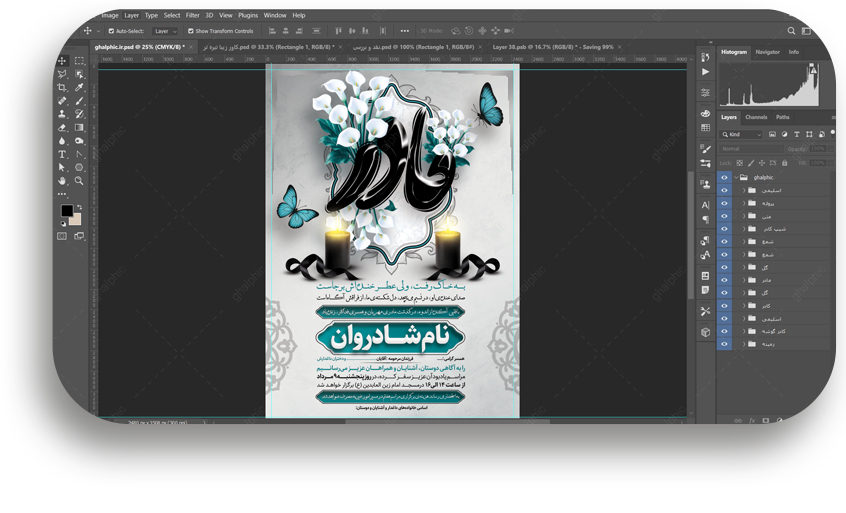Open the Auto-Select Layer dropdown
The image size is (846, 513).
pos(164,31)
